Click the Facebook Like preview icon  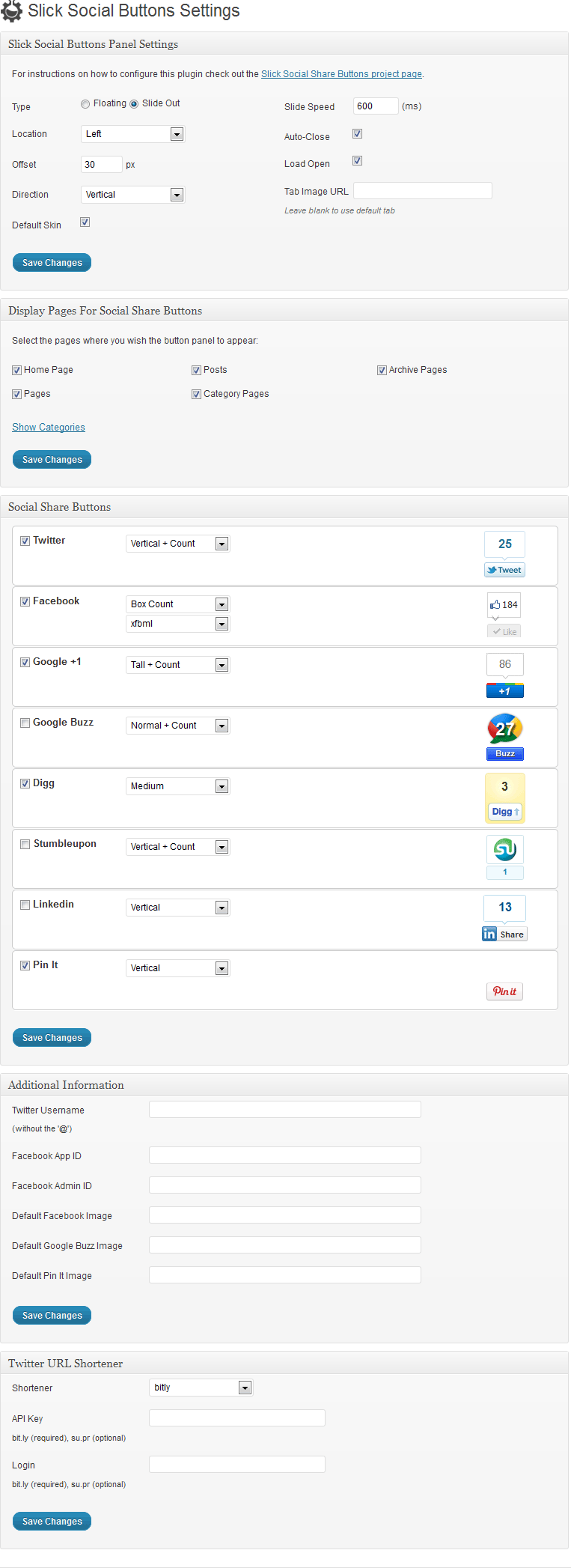[x=504, y=615]
